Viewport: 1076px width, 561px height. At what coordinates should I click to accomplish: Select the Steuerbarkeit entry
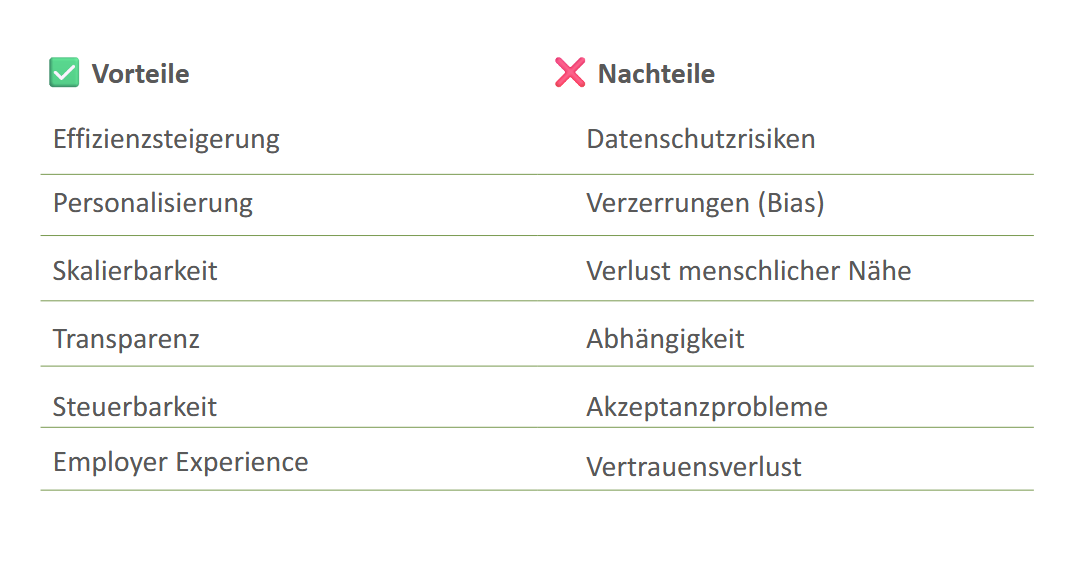(x=135, y=407)
